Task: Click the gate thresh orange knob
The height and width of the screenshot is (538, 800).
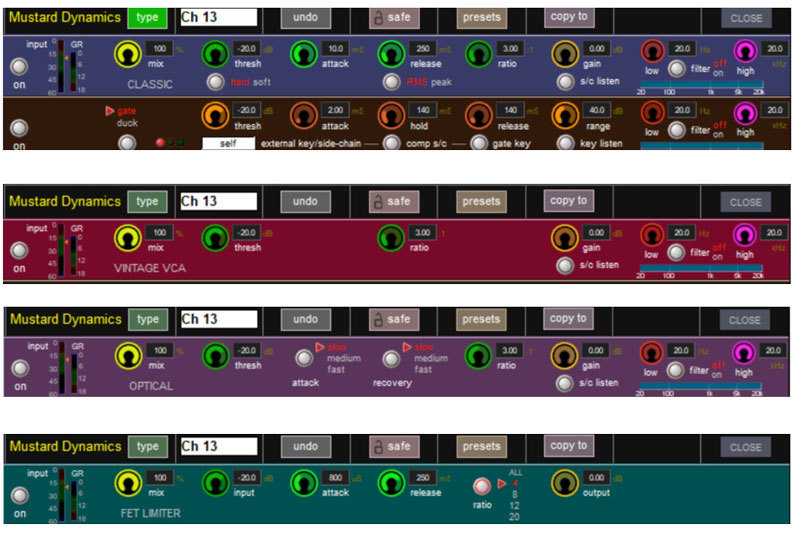Action: coord(215,115)
